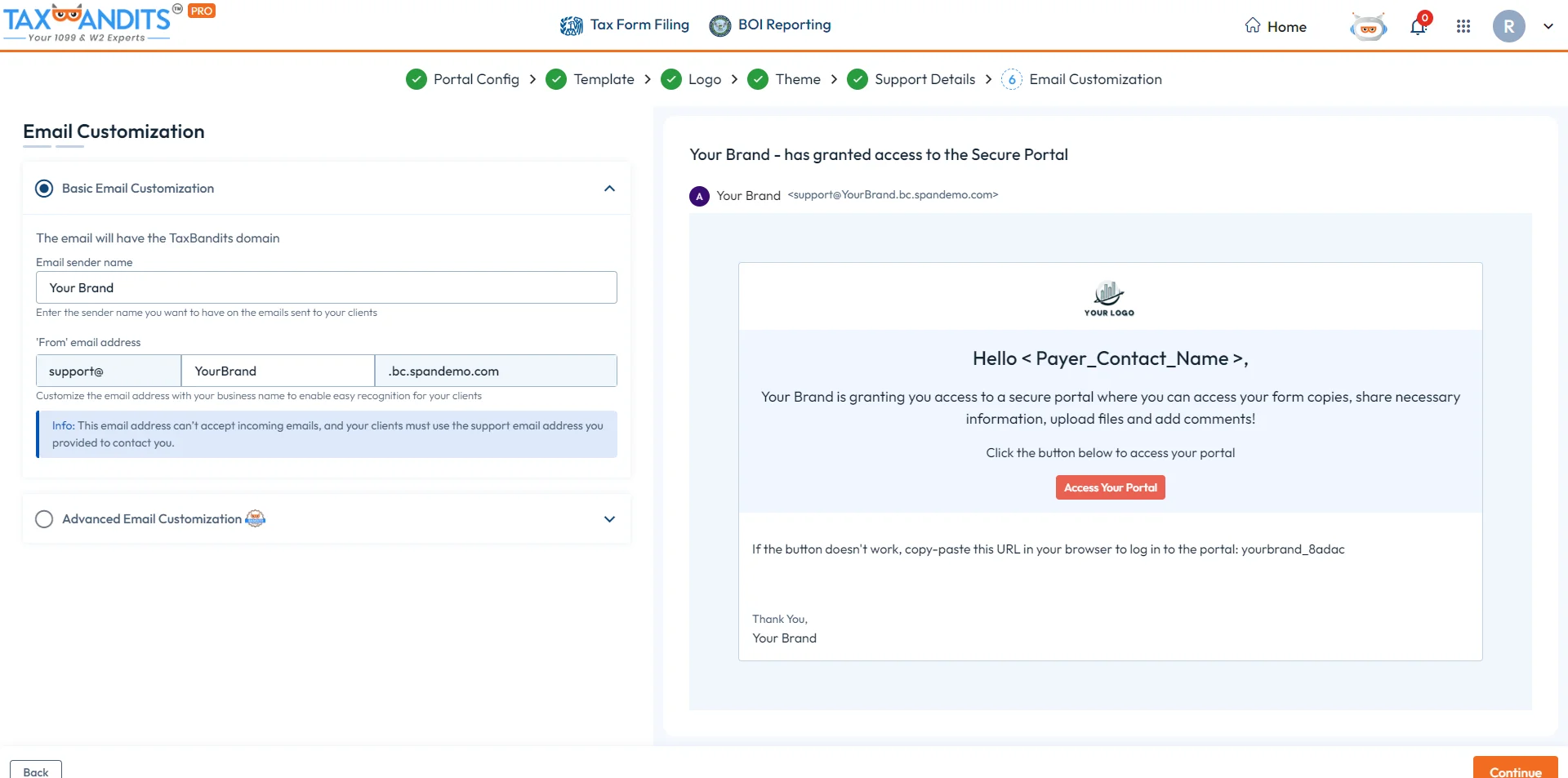This screenshot has height=778, width=1568.
Task: Click the sender avatar with letter A
Action: (x=699, y=196)
